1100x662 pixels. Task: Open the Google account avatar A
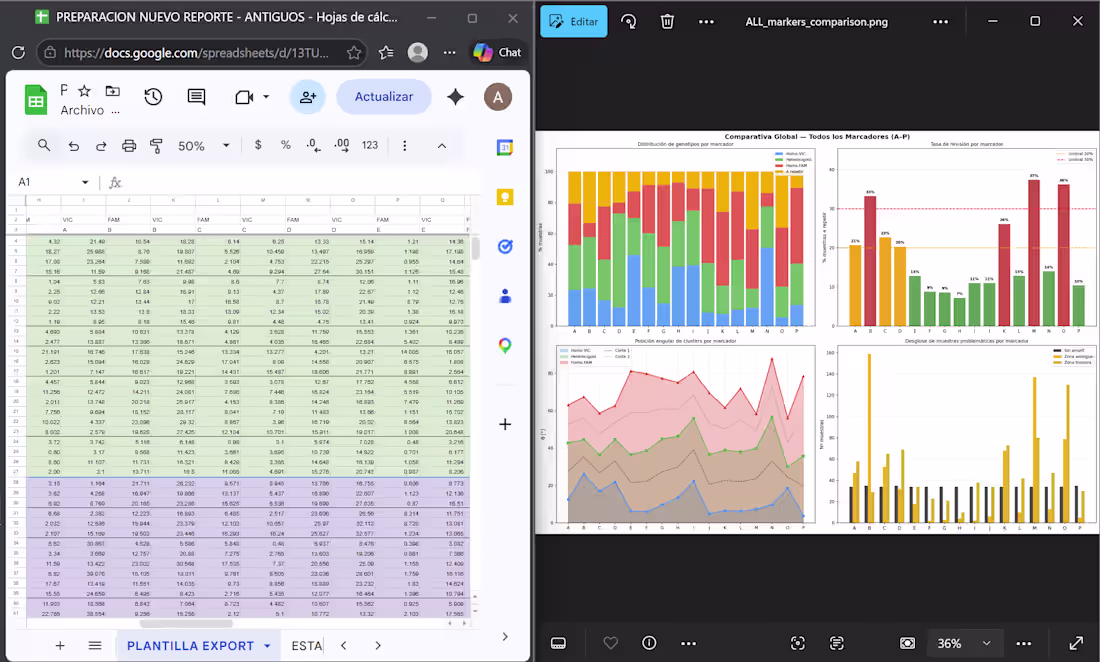tap(498, 97)
